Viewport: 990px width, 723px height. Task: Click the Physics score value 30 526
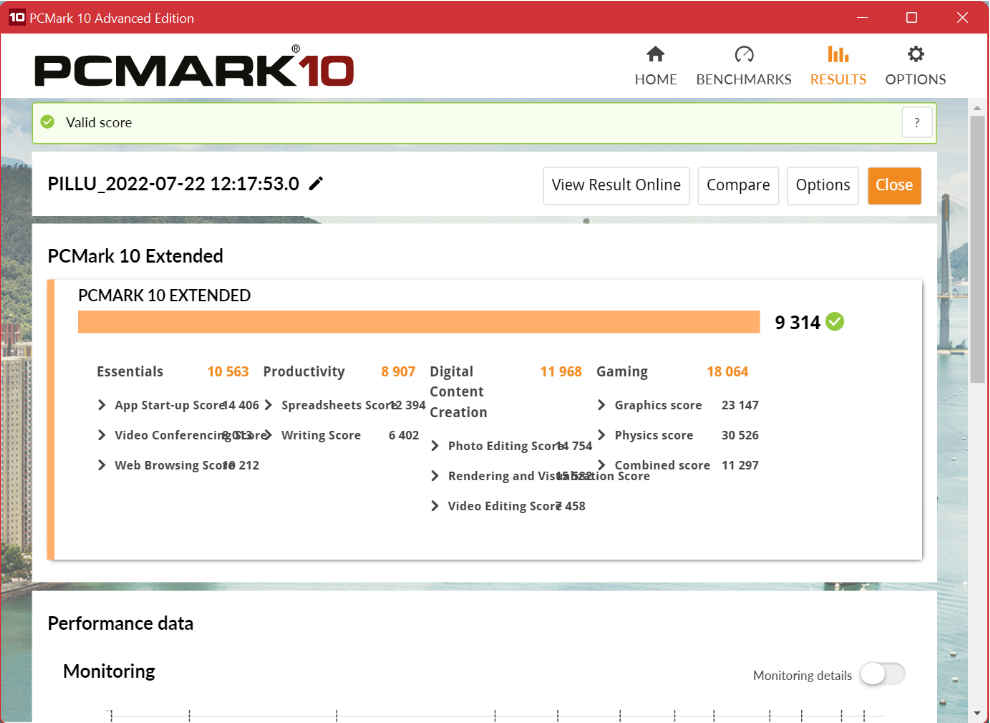click(x=740, y=435)
